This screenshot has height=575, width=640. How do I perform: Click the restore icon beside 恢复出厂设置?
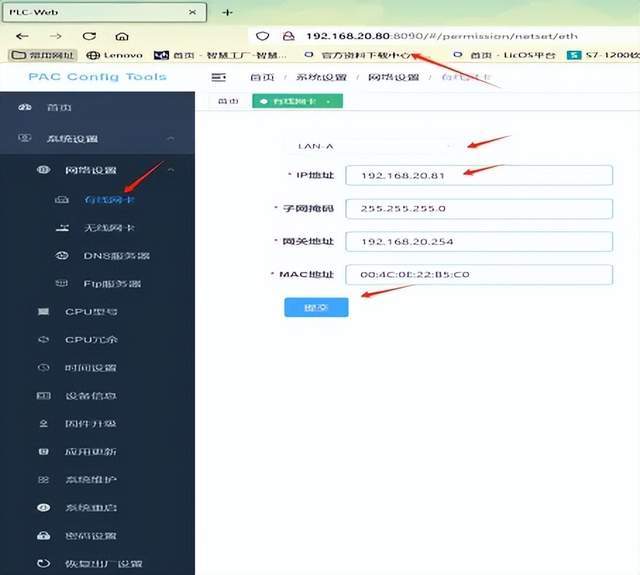tap(43, 564)
